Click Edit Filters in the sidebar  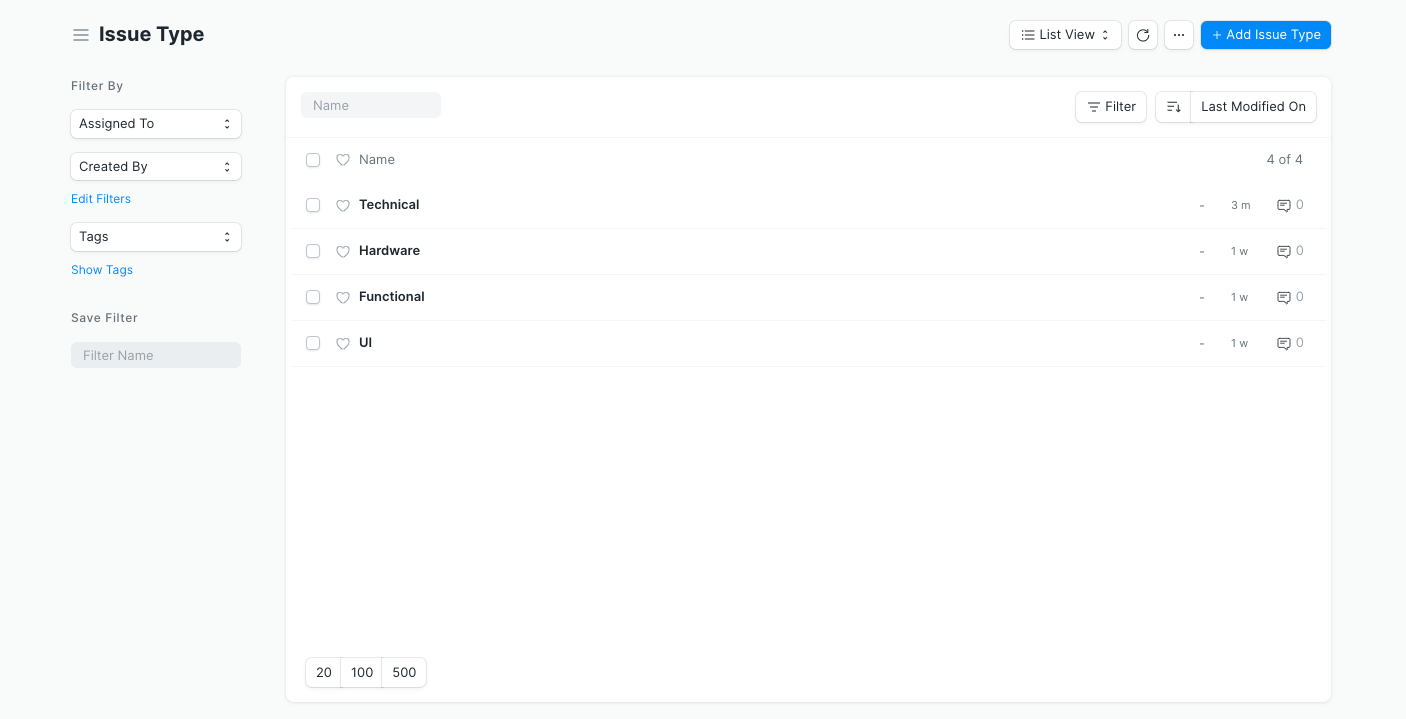pos(100,198)
